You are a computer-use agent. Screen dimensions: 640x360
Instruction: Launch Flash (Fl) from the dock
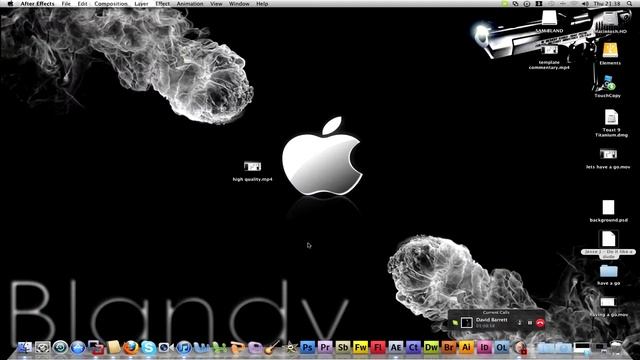point(378,347)
